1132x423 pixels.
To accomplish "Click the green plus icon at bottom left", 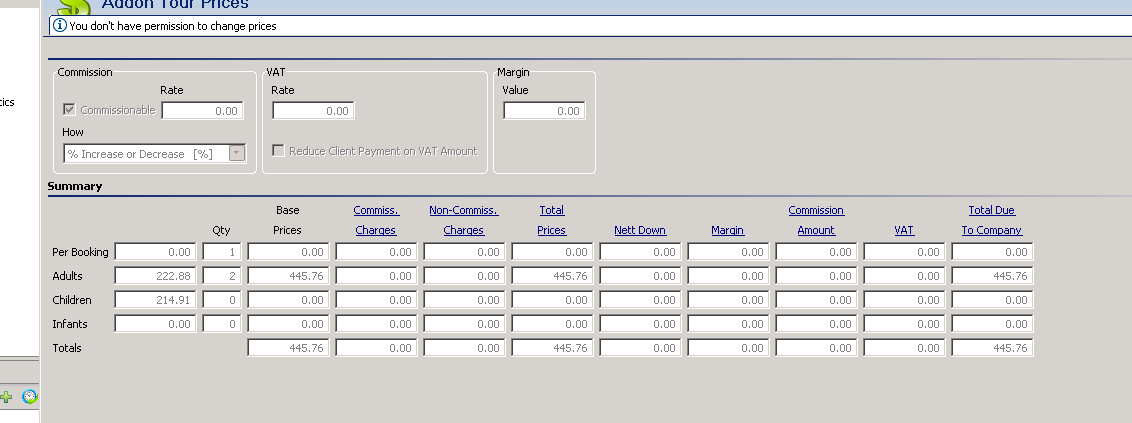I will (x=6, y=396).
